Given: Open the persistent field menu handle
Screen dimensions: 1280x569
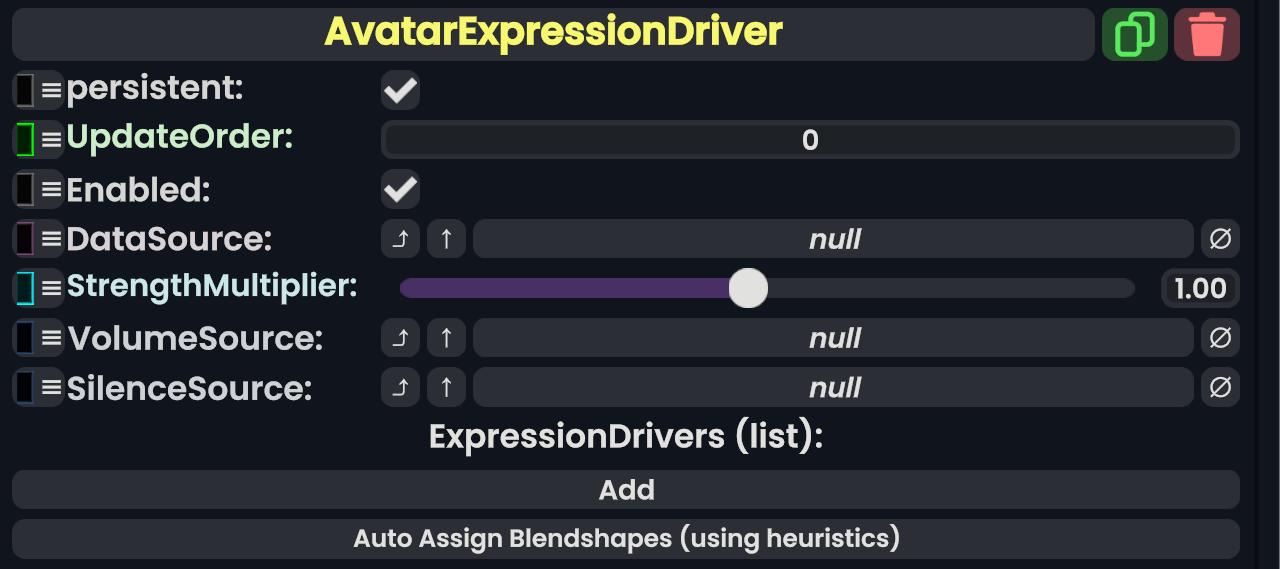Looking at the screenshot, I should coord(51,91).
